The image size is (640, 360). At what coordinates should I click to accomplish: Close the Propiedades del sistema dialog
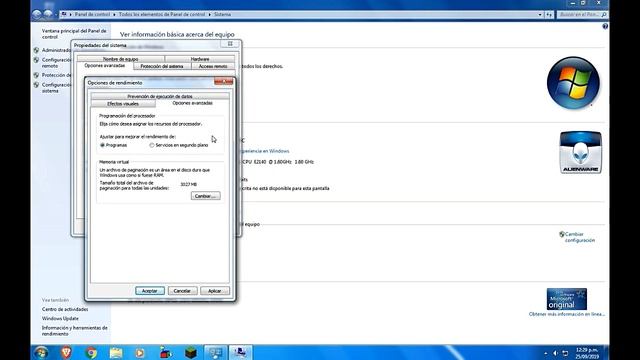tap(230, 44)
